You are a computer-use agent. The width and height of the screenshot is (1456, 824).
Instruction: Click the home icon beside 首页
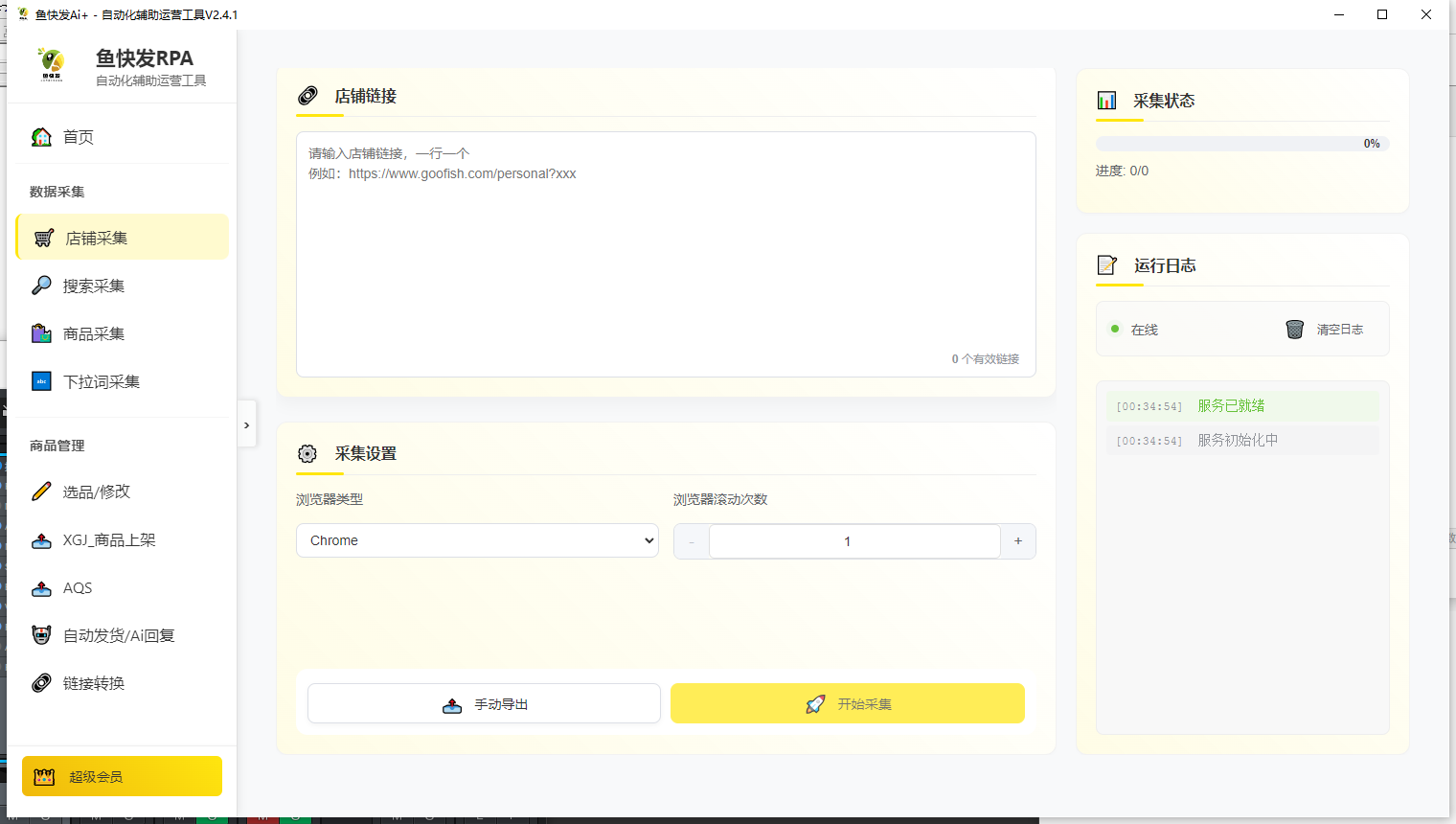point(41,137)
